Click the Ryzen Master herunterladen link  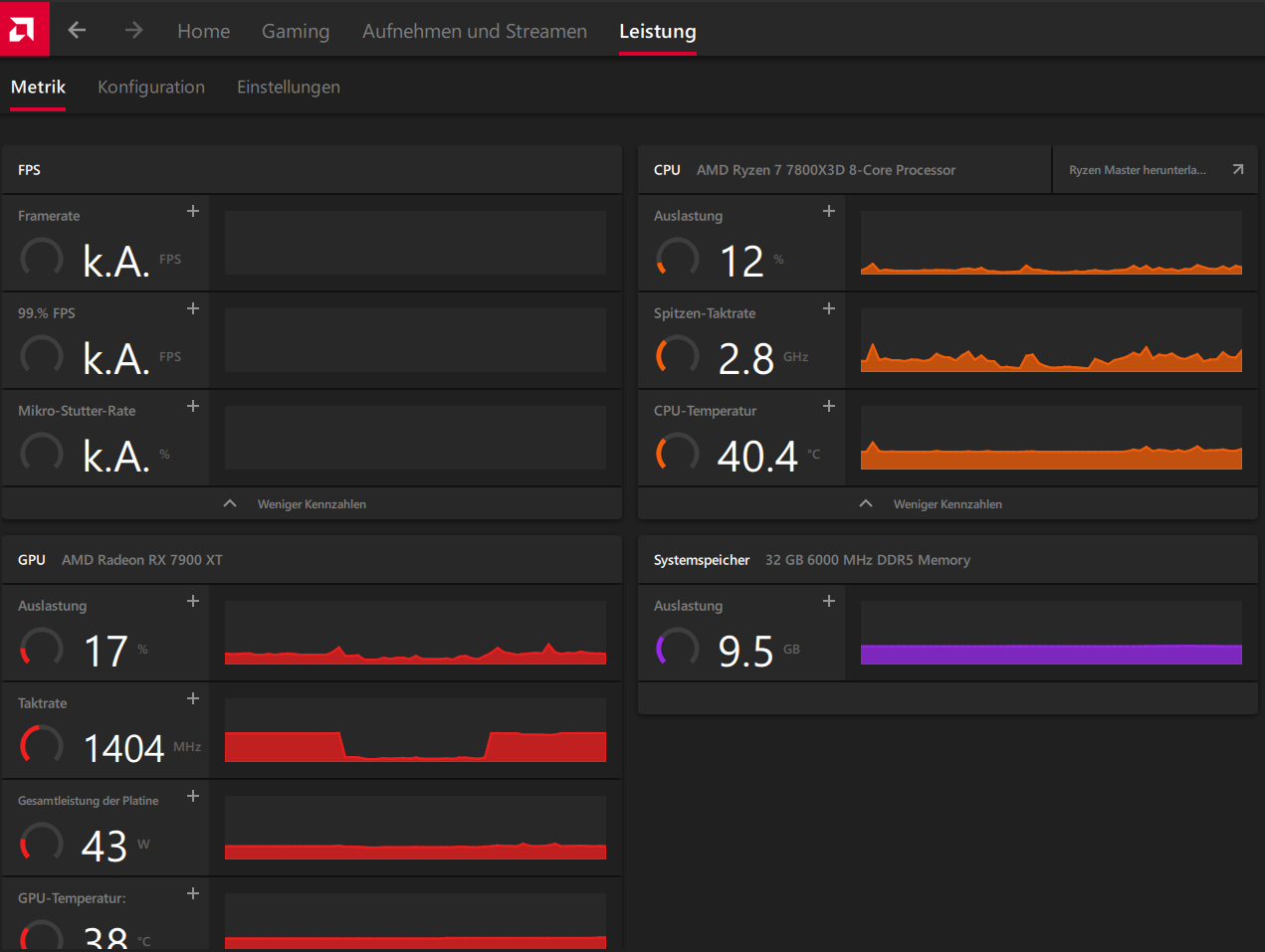[x=1138, y=170]
